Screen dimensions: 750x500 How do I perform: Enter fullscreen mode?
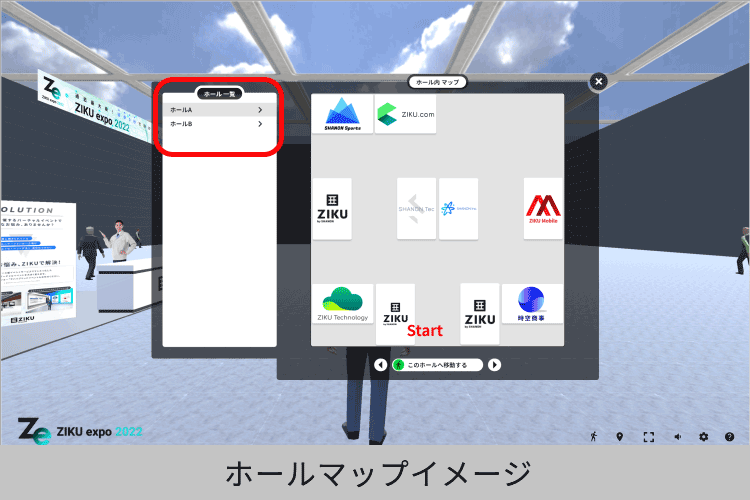[x=649, y=436]
